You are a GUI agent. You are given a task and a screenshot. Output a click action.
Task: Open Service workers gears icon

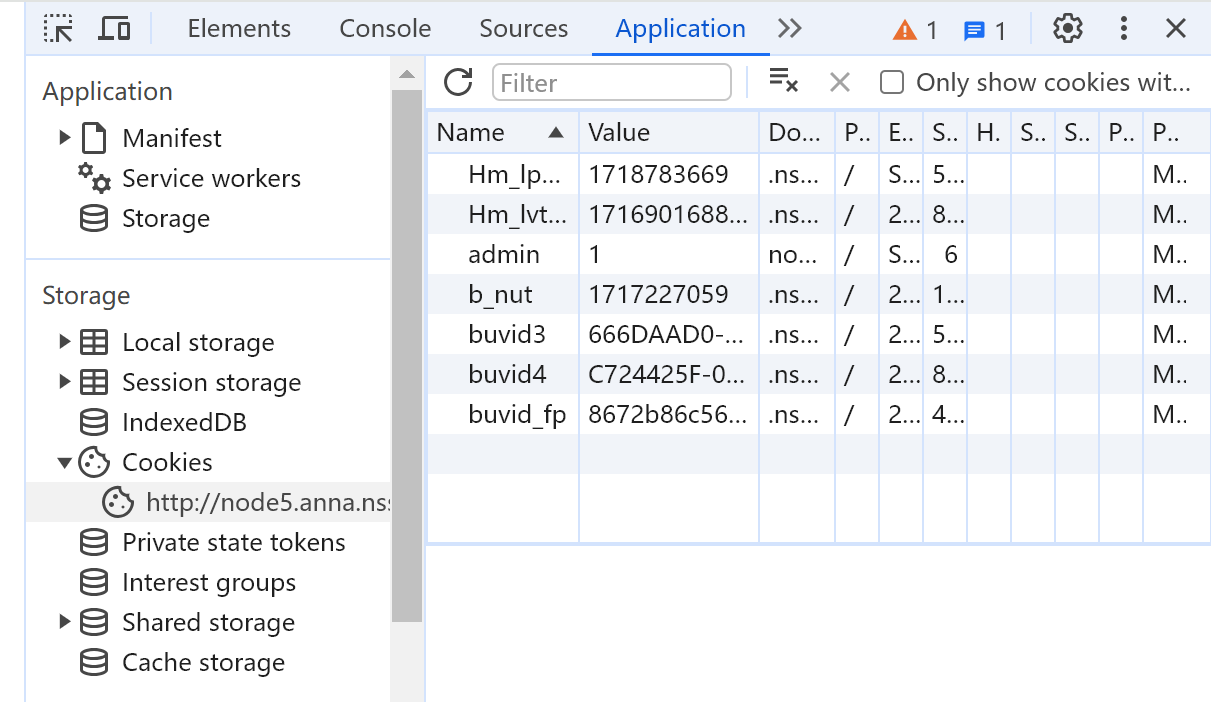coord(95,178)
